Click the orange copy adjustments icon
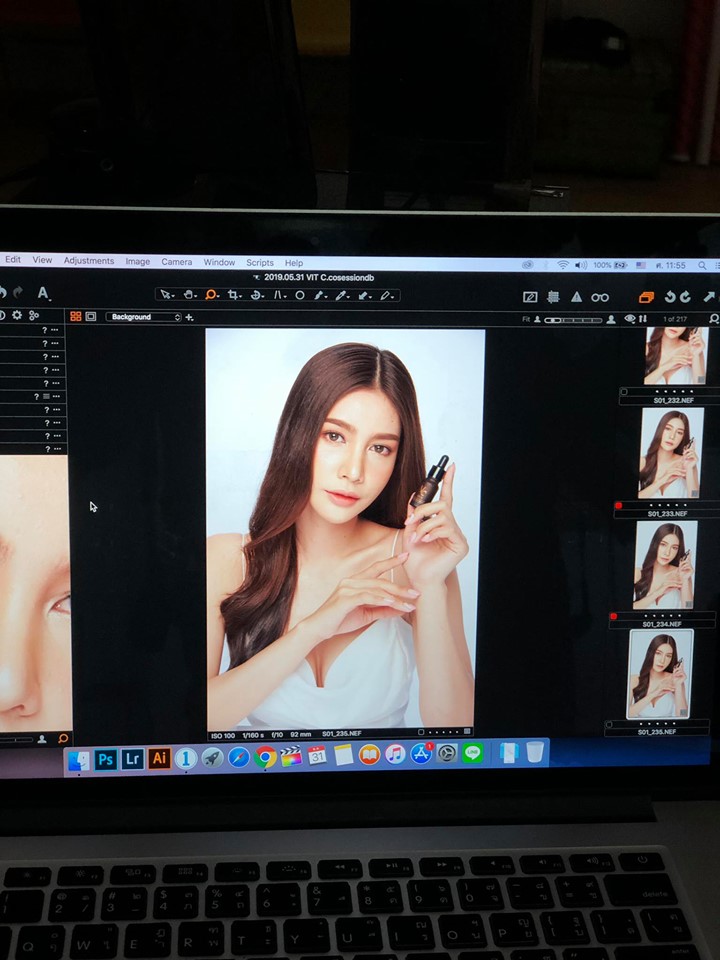Viewport: 720px width, 960px height. pos(646,297)
